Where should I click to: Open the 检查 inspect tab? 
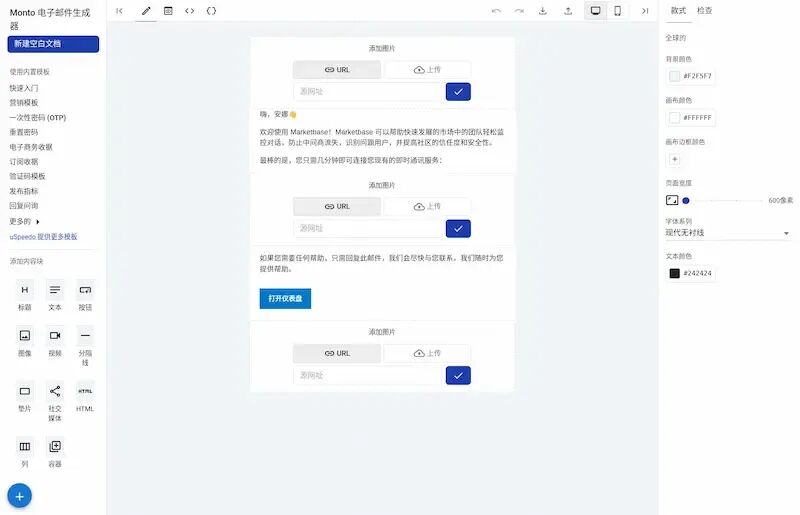pyautogui.click(x=705, y=11)
